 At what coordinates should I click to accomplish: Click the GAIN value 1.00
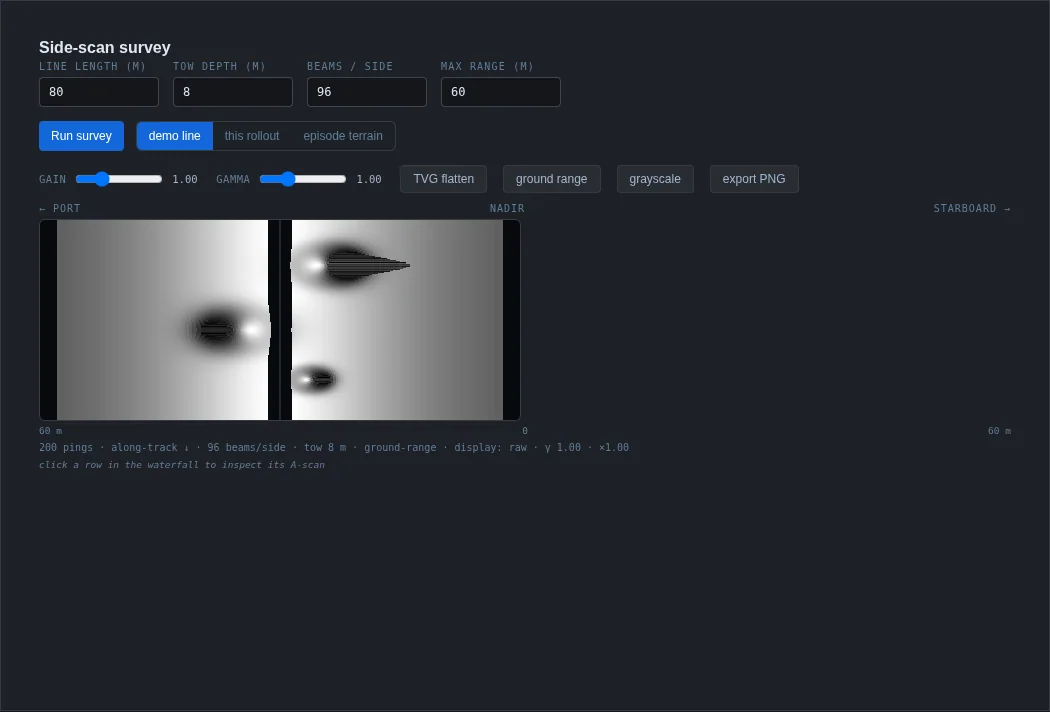pyautogui.click(x=185, y=180)
